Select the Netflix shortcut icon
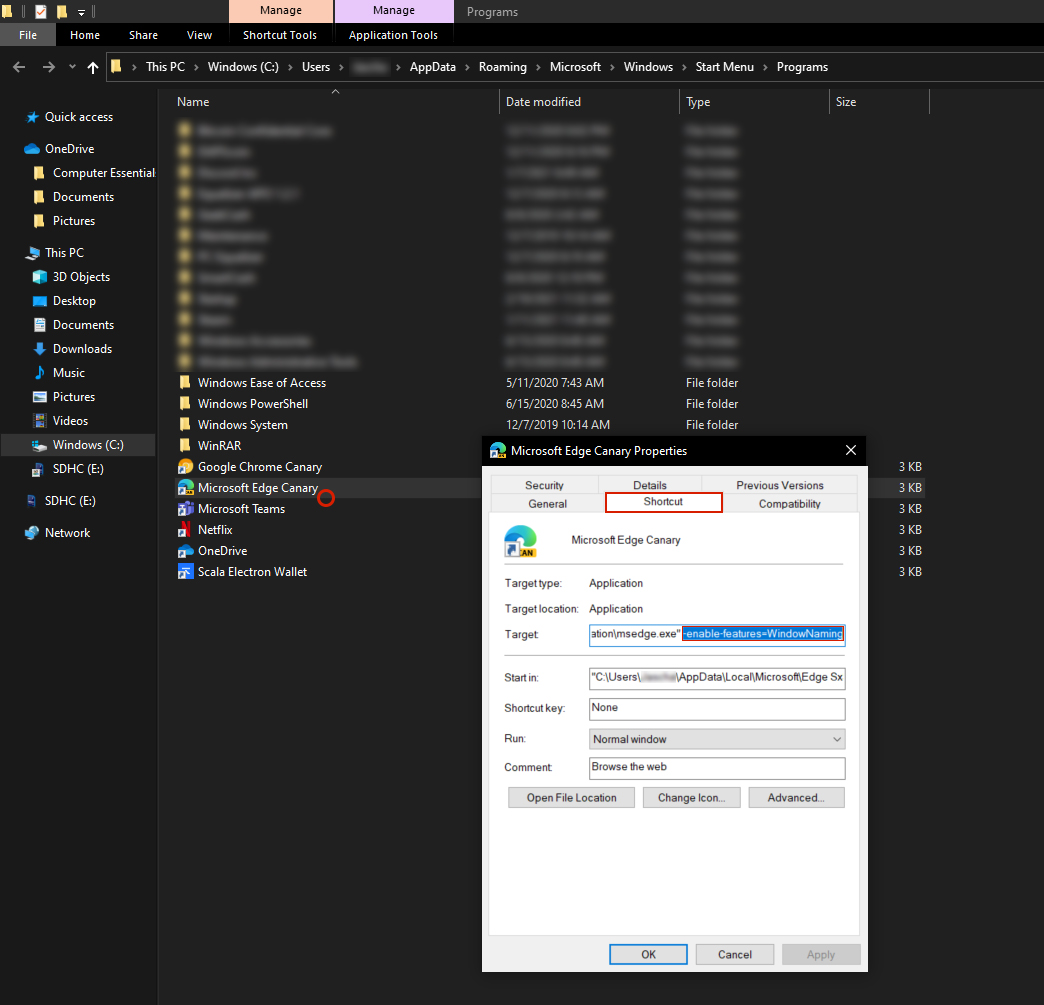Viewport: 1044px width, 1005px height. [185, 529]
